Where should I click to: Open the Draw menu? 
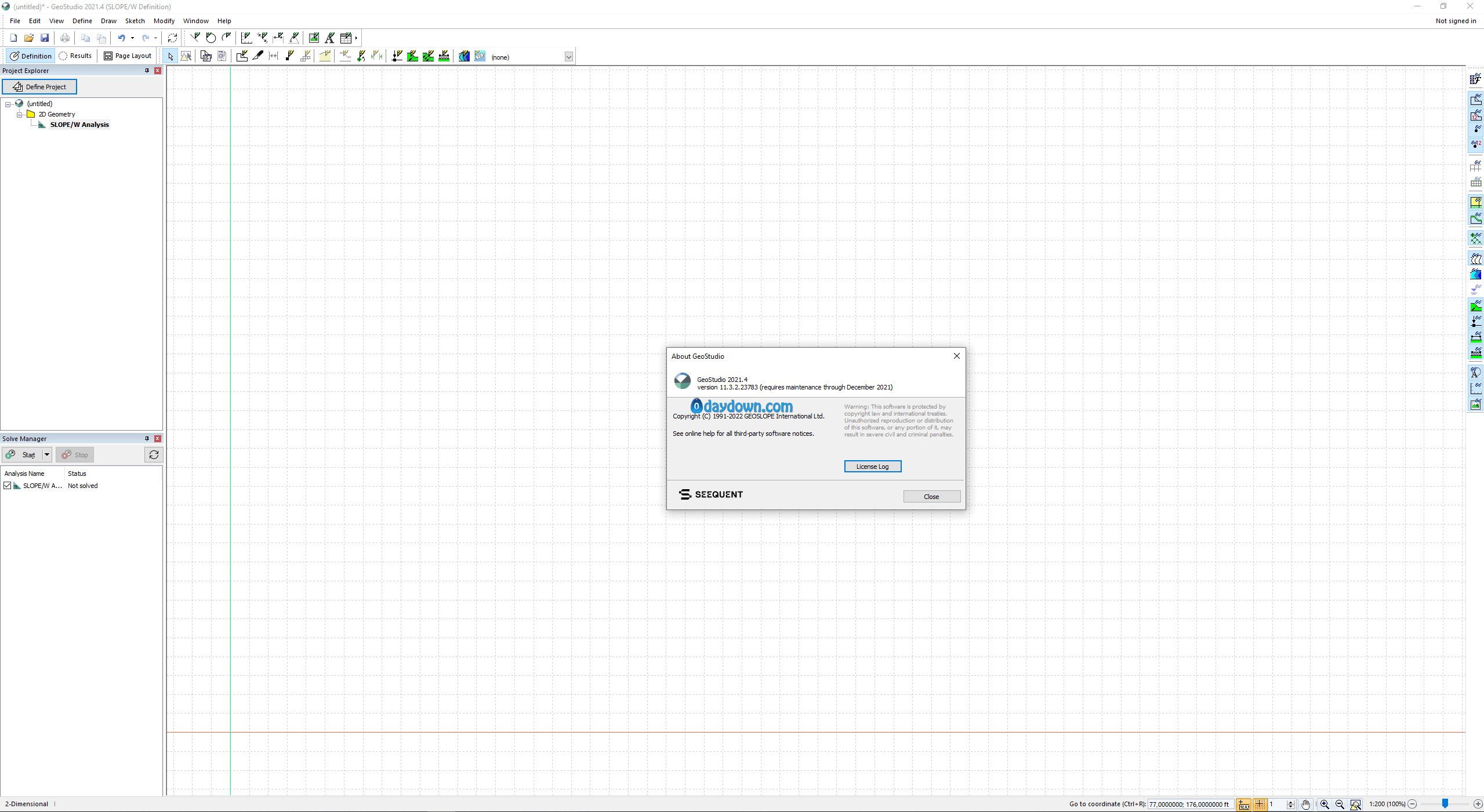click(x=108, y=21)
